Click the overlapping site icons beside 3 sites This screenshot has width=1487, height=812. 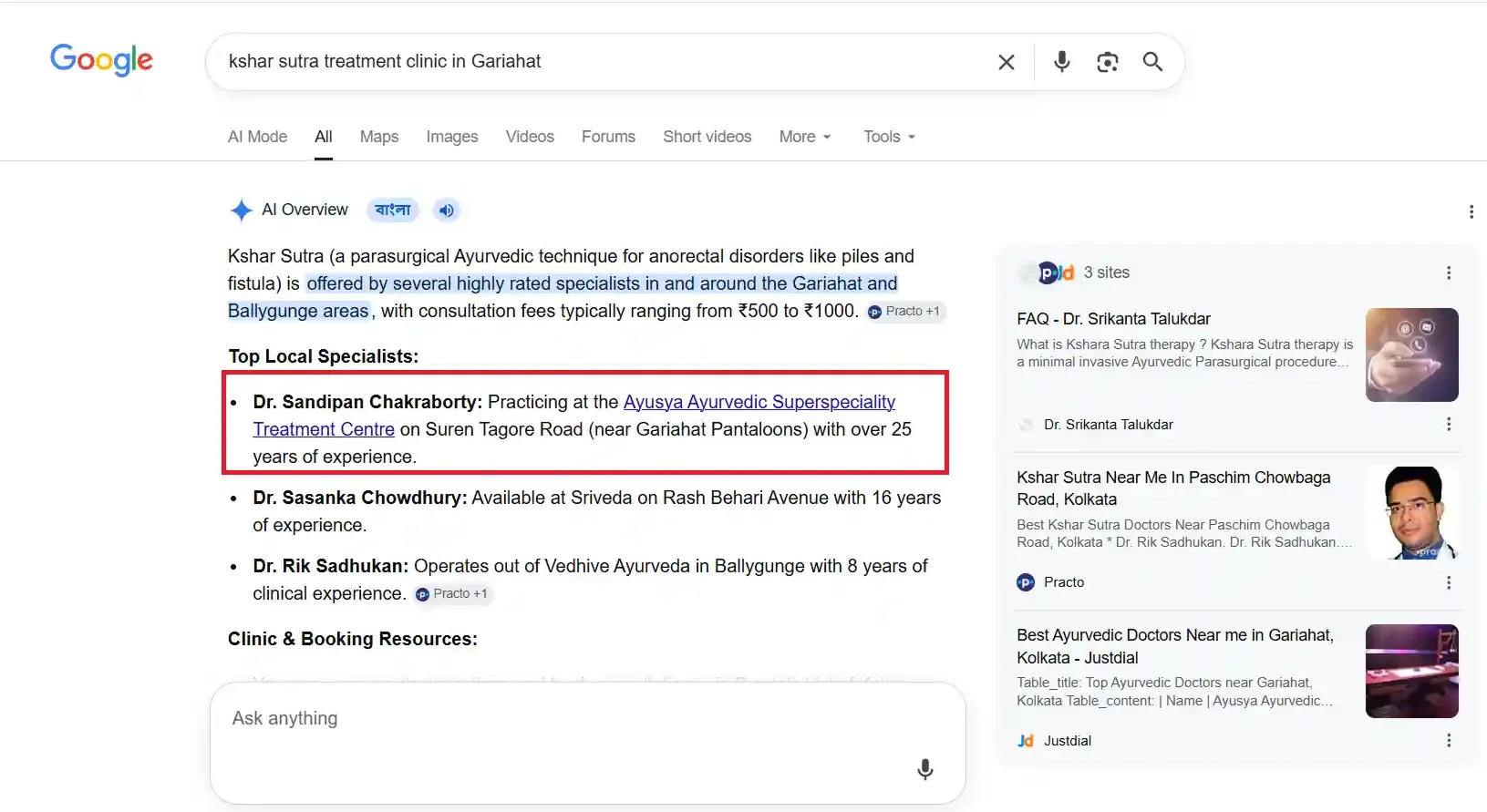(1048, 272)
